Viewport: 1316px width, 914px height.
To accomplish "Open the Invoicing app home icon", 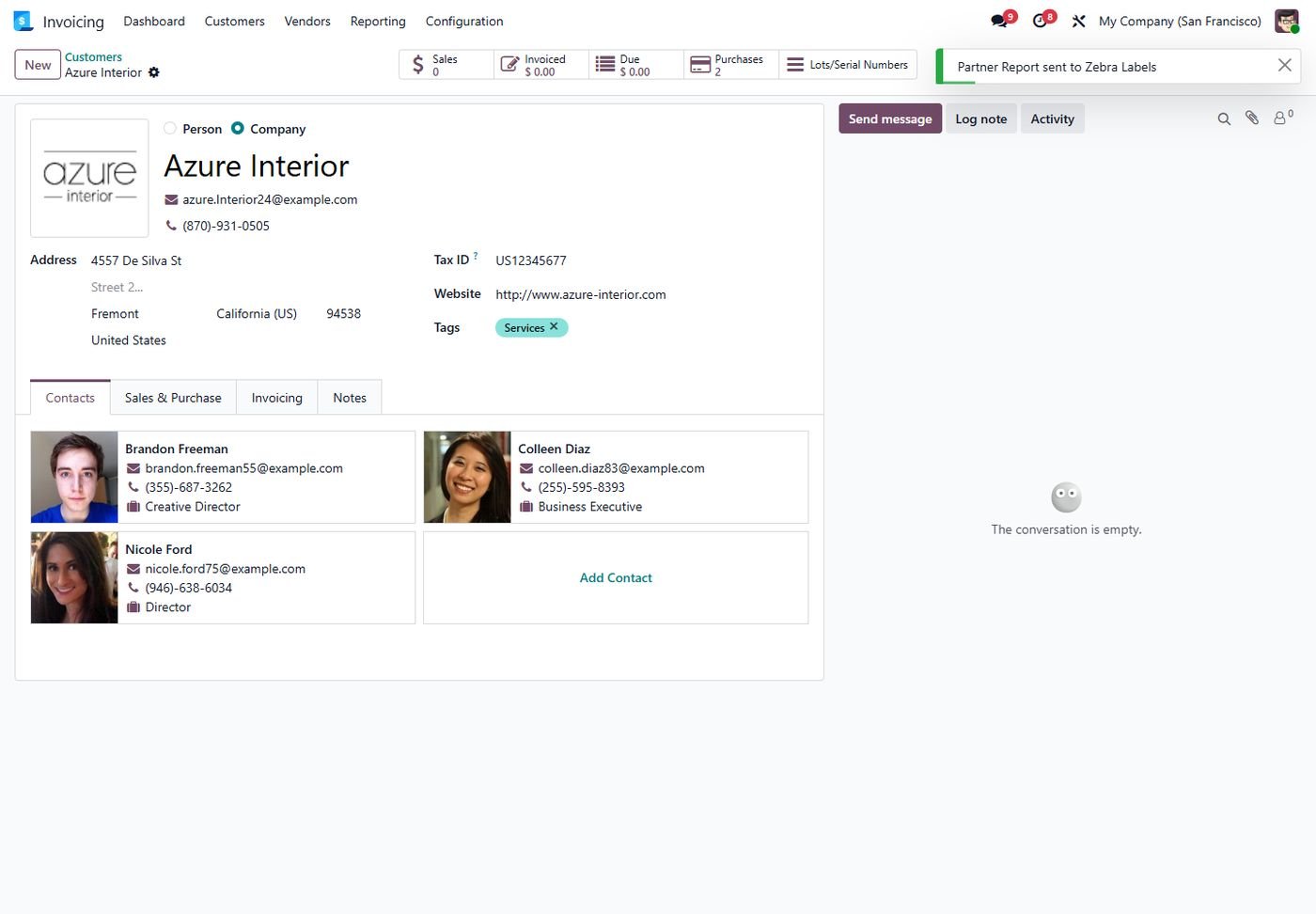I will (x=23, y=21).
